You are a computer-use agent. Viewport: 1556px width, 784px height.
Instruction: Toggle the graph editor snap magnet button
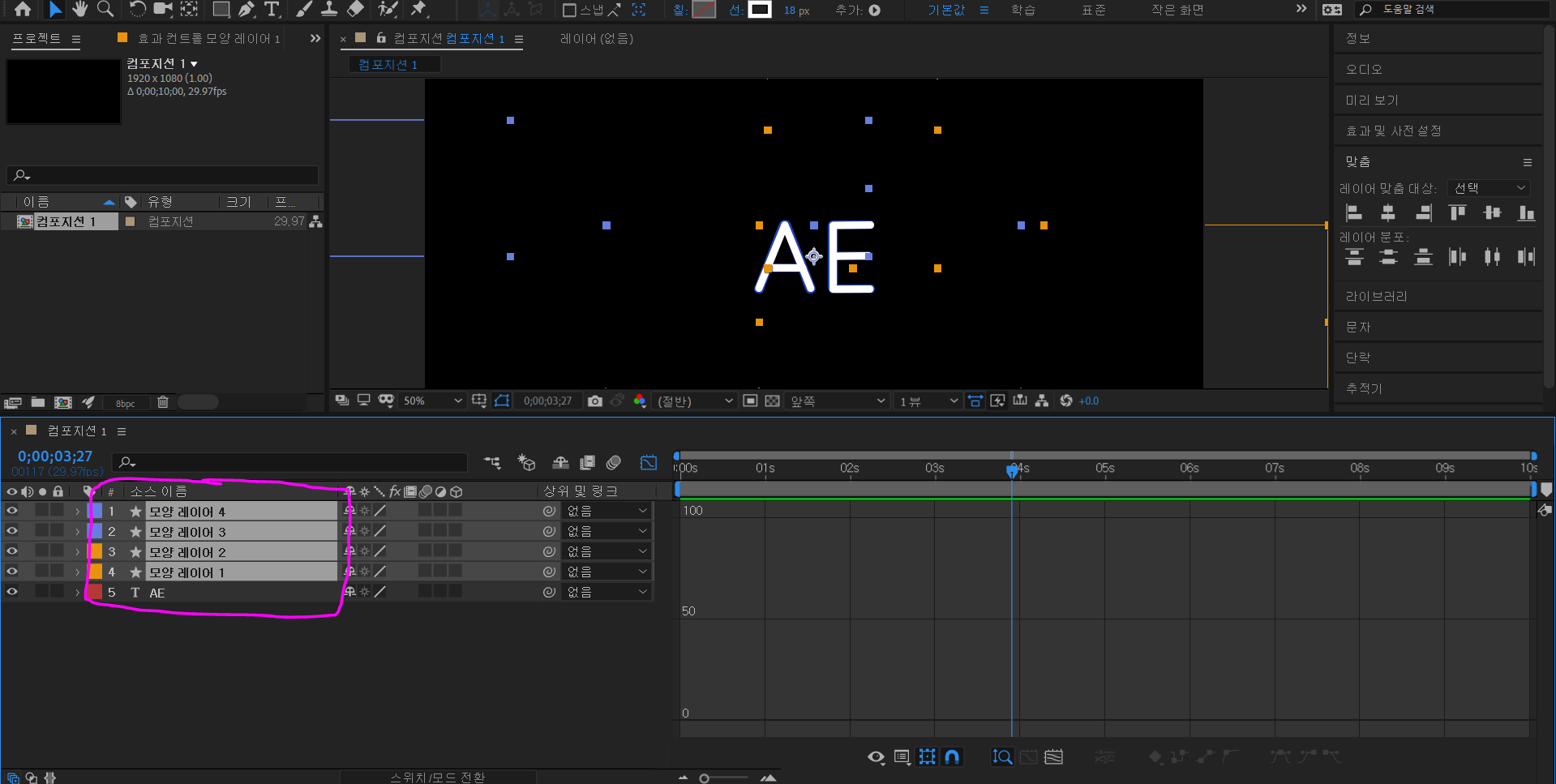(x=953, y=757)
